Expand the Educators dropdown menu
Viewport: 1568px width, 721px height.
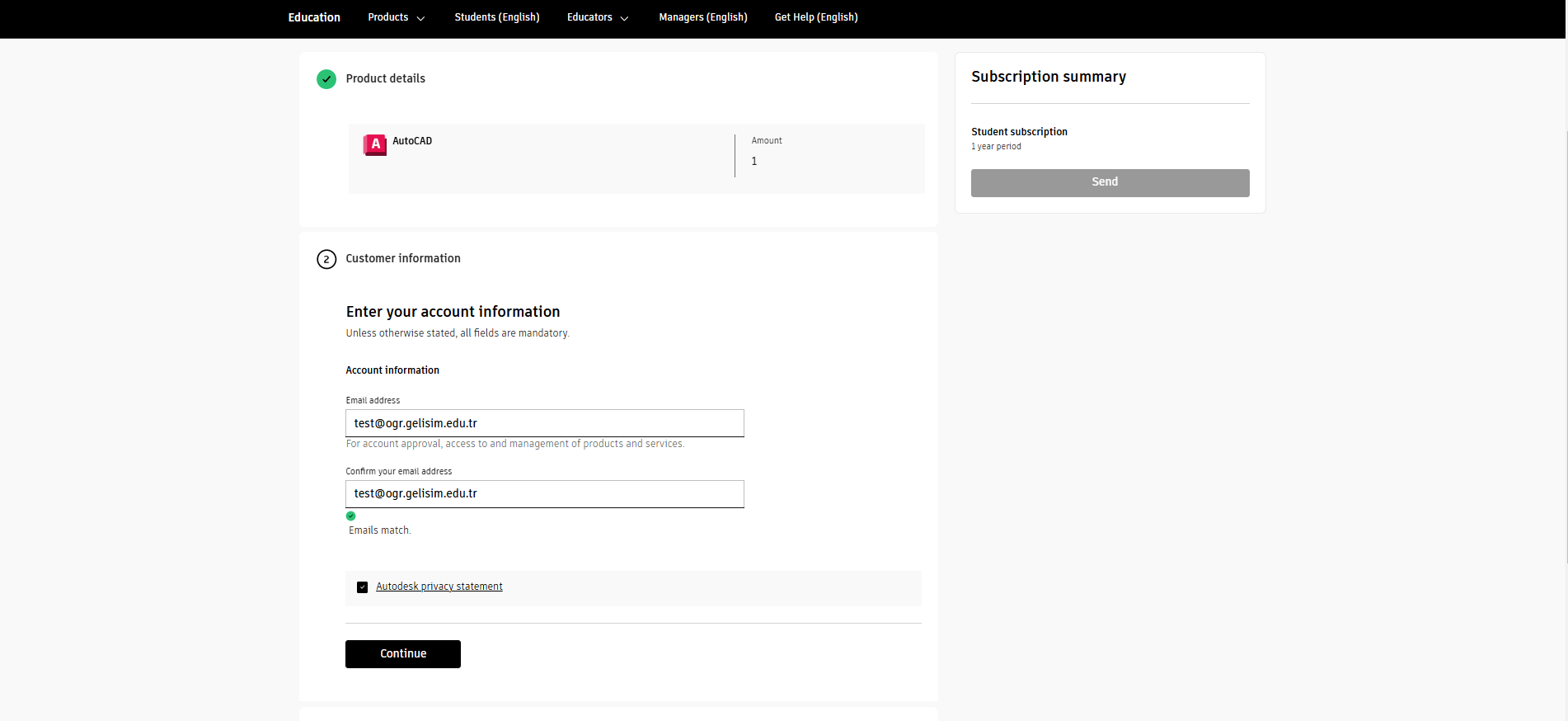[598, 17]
